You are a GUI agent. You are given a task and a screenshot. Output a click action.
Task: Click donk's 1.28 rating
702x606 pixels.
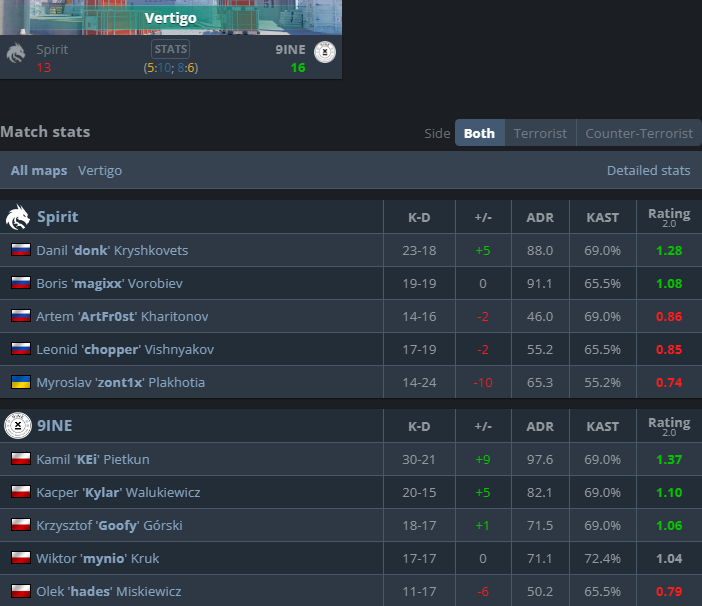click(x=669, y=250)
